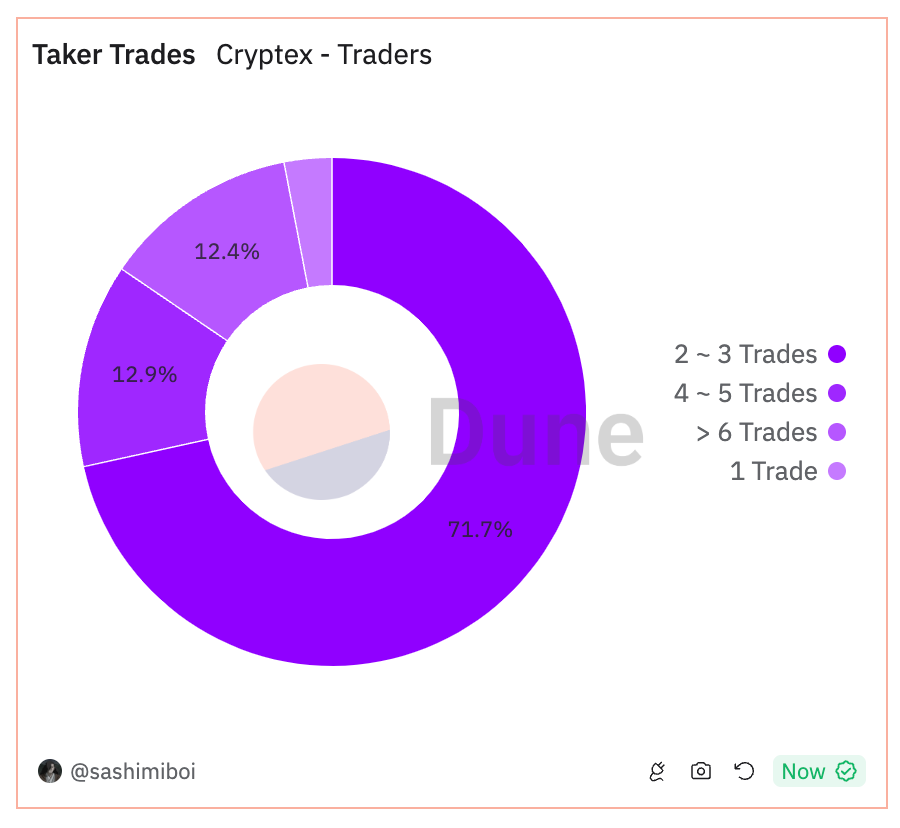Select the smallest unlabeled donut slice

coord(310,220)
